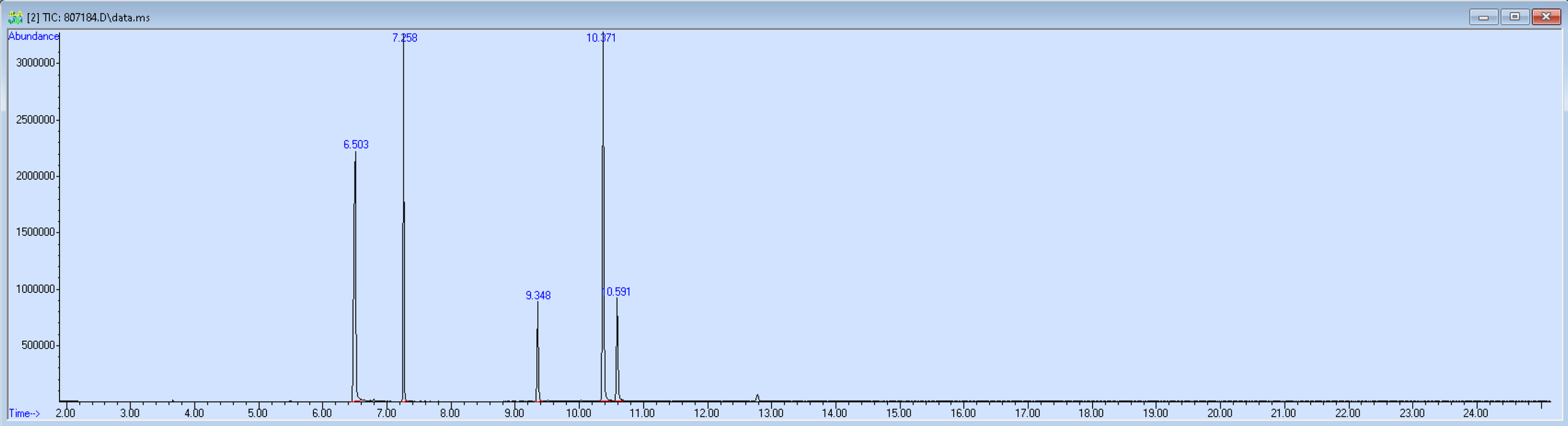This screenshot has height=426, width=1568.
Task: Click the Time--> axis label
Action: click(x=24, y=413)
